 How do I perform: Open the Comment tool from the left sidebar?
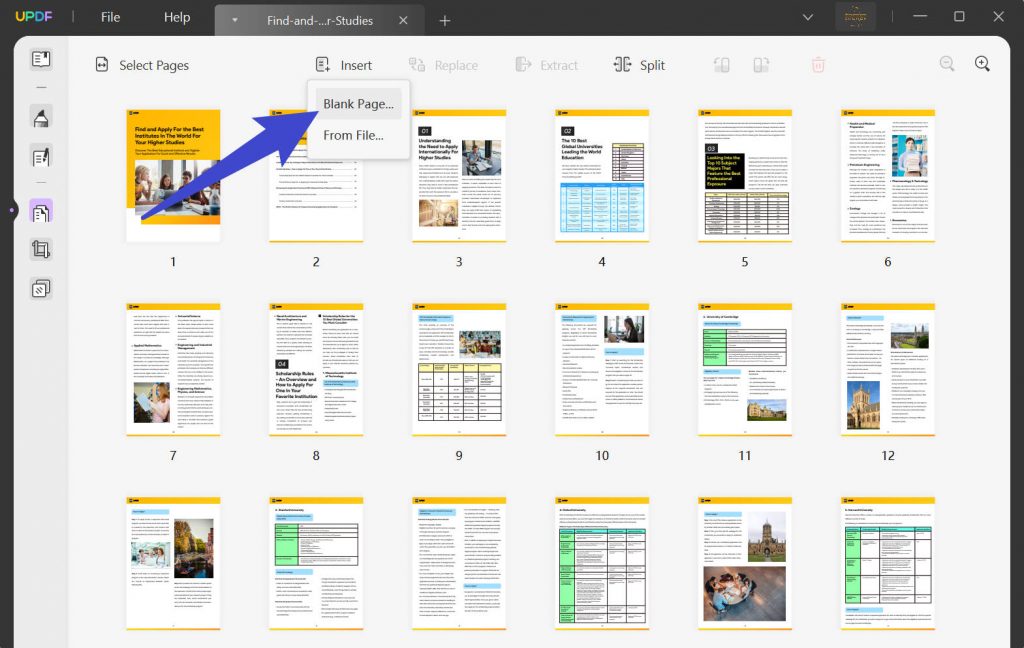point(40,118)
